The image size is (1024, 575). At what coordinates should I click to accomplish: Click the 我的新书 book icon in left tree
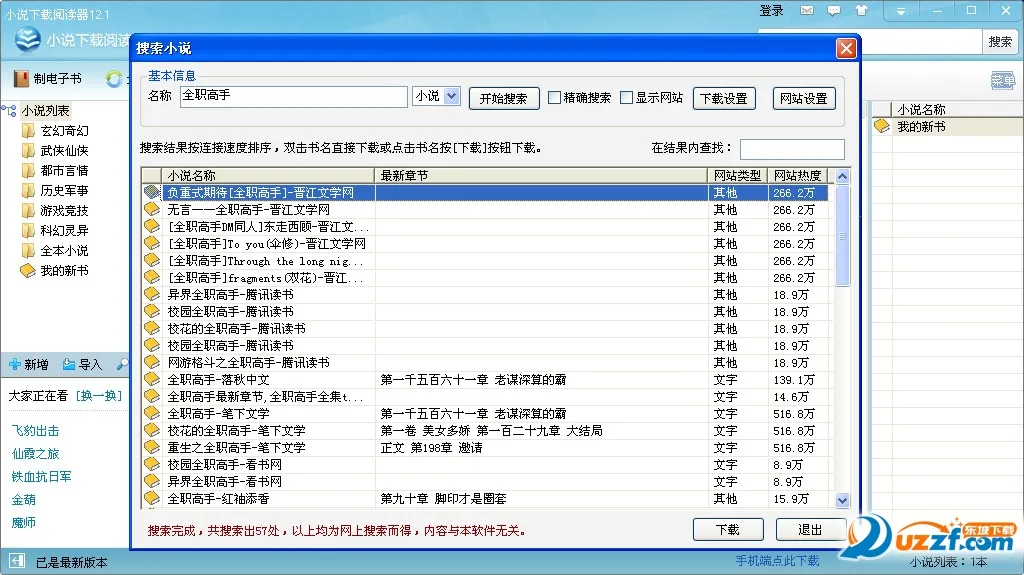28,271
